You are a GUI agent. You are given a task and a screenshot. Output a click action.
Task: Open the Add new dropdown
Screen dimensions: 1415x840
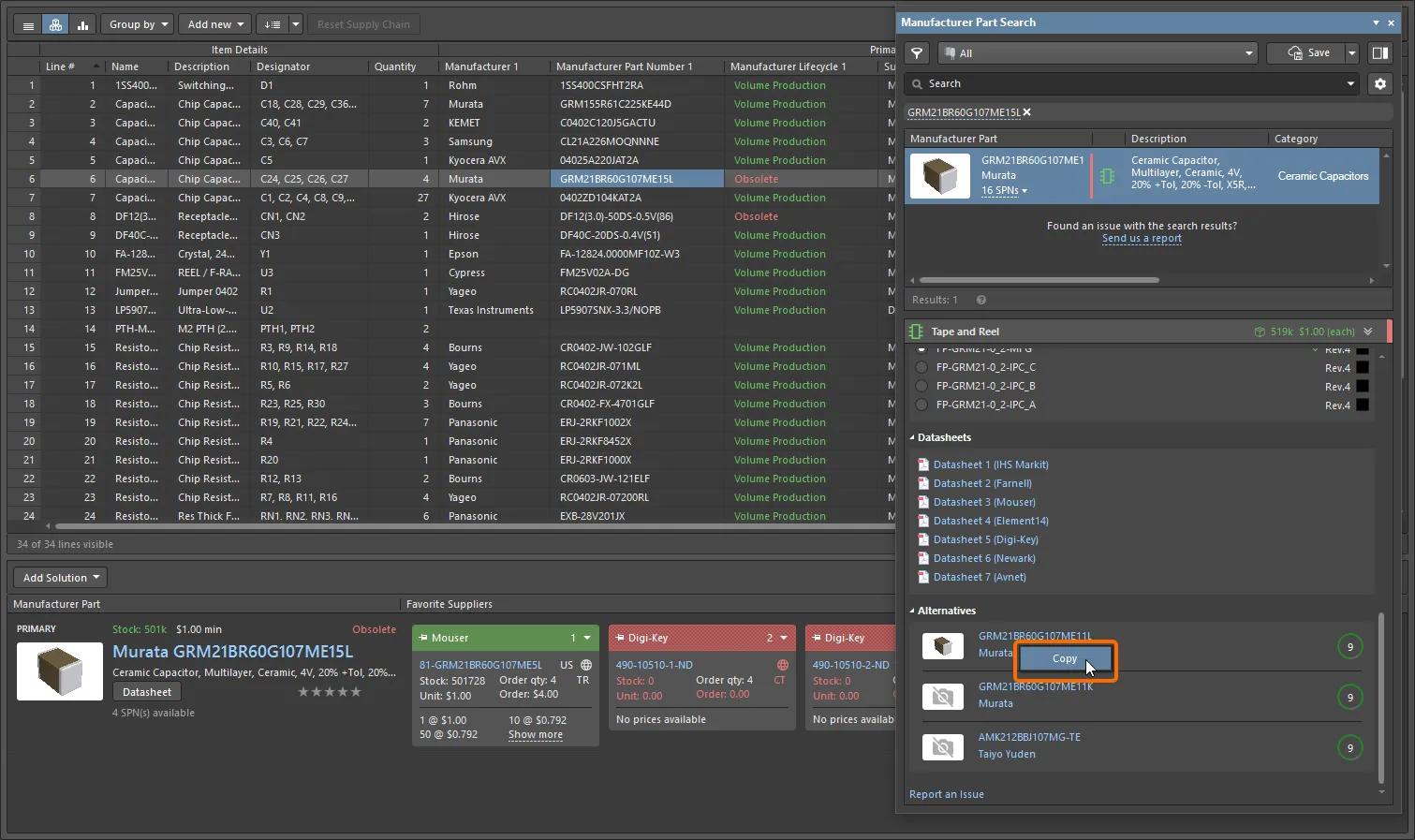[x=216, y=25]
